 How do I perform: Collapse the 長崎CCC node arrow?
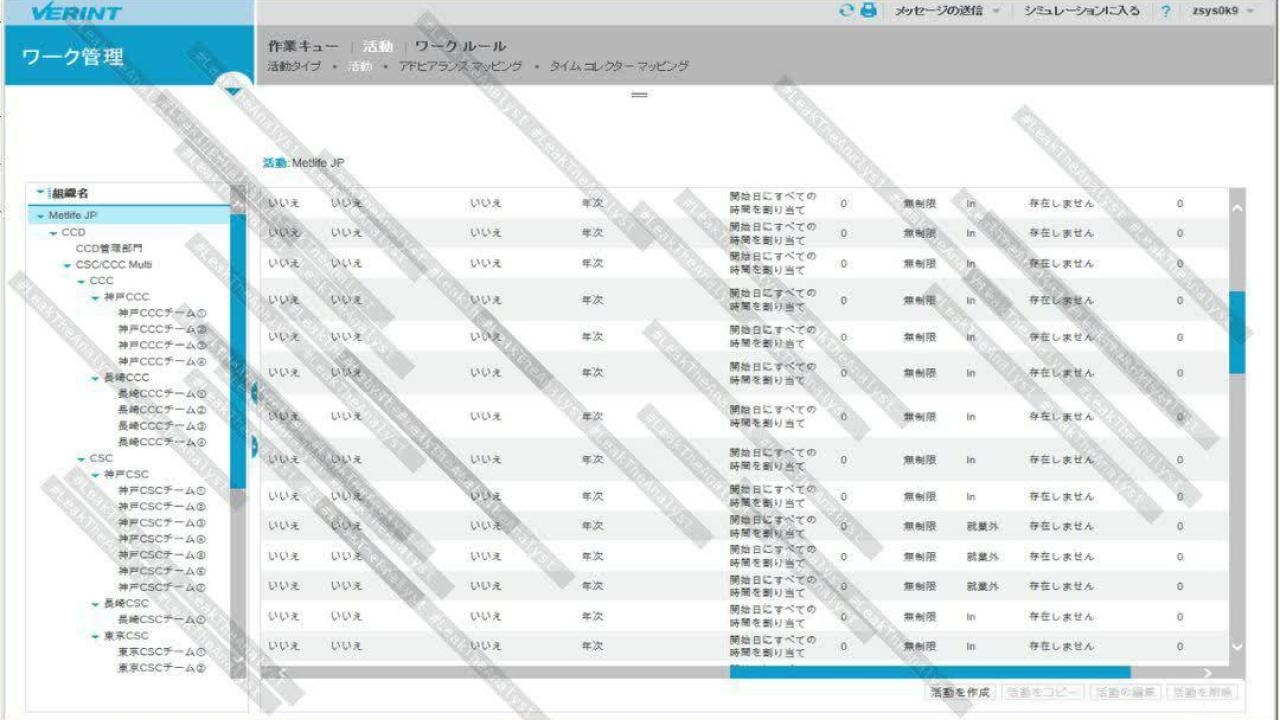coord(95,378)
